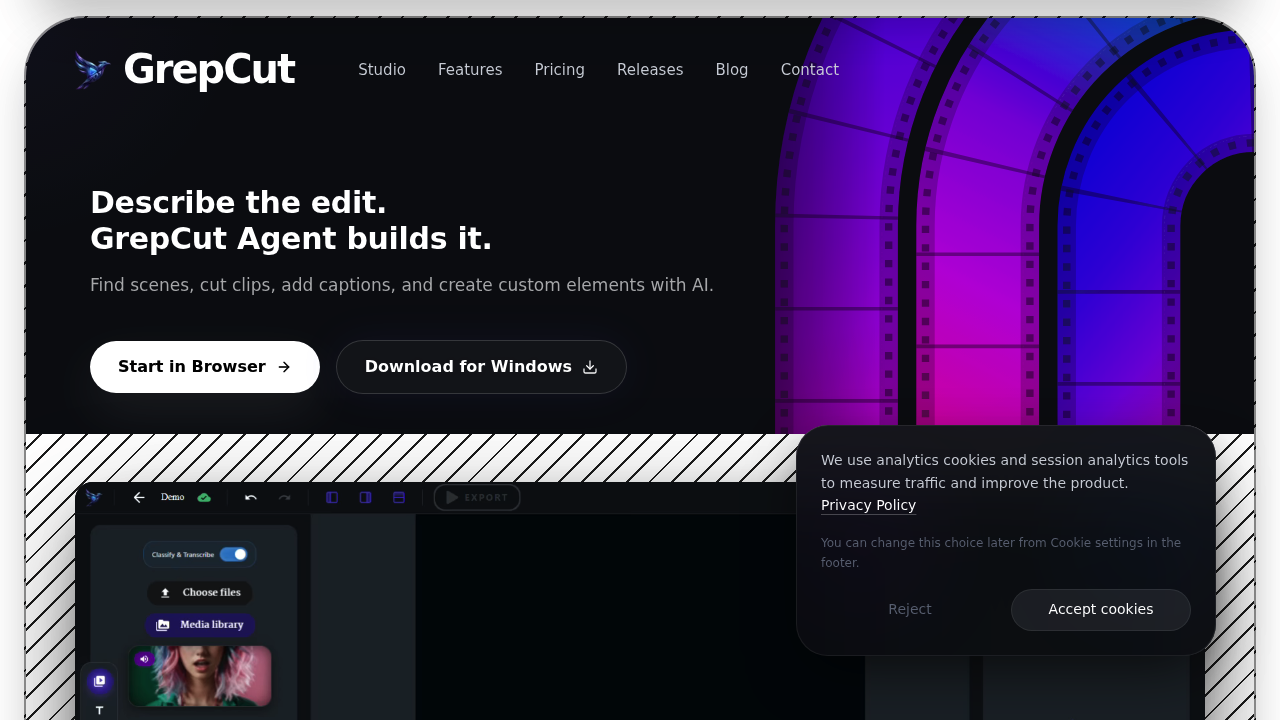Click the undo icon in editor toolbar
This screenshot has height=720, width=1280.
coord(251,497)
